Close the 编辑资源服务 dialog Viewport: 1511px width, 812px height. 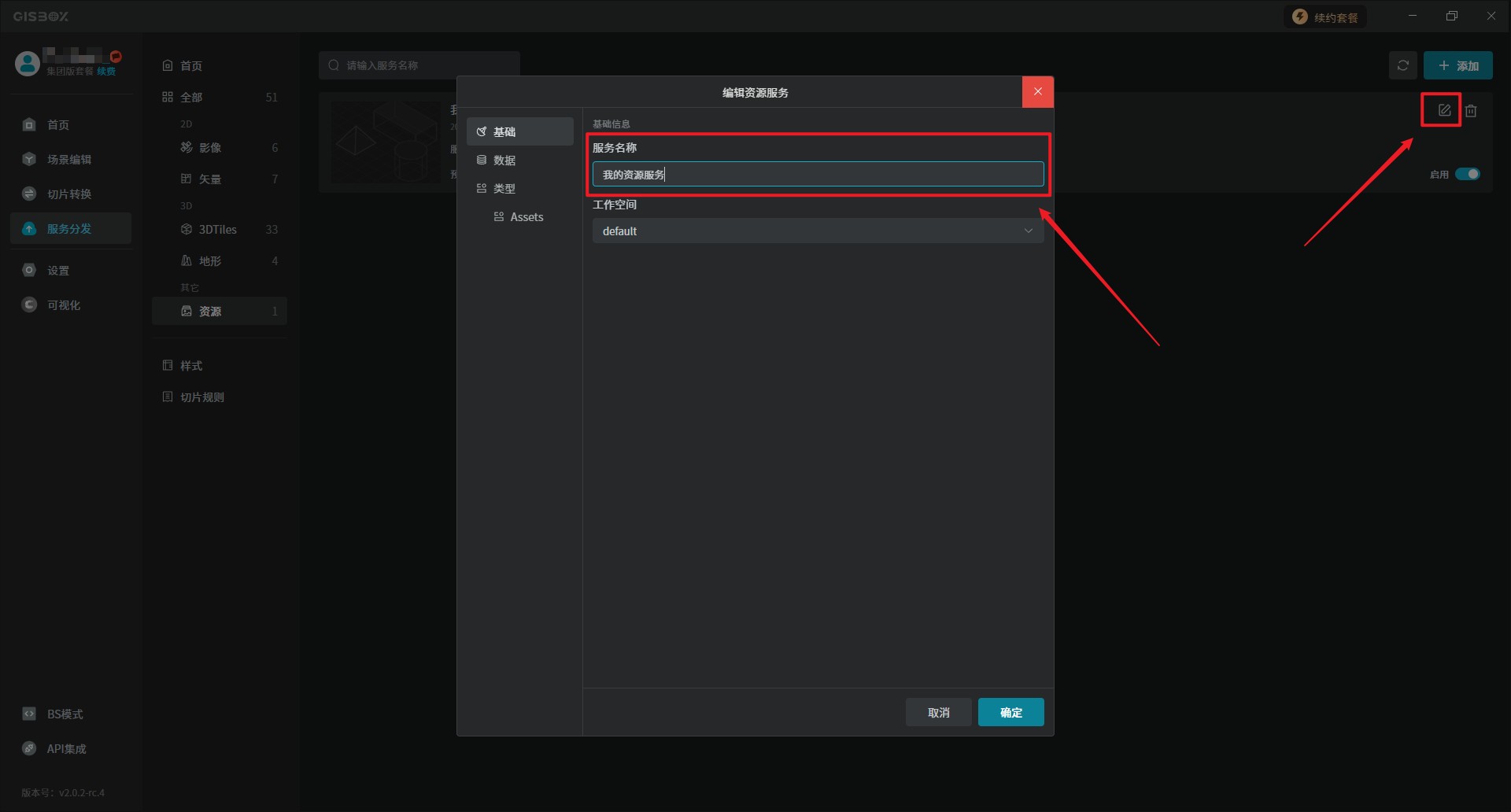click(x=1037, y=92)
